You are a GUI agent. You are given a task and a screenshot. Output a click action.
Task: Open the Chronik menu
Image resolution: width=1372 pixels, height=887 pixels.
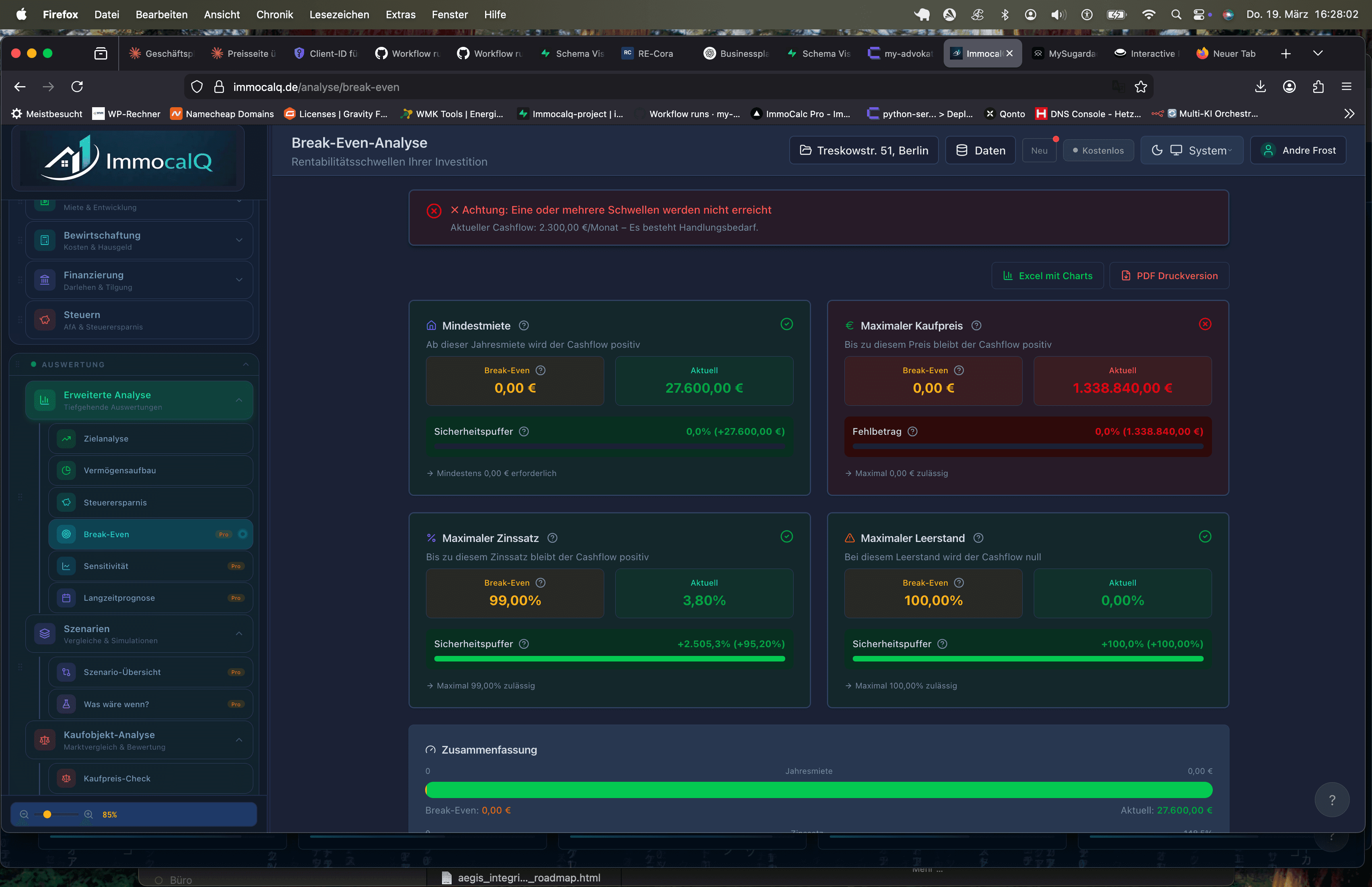275,15
